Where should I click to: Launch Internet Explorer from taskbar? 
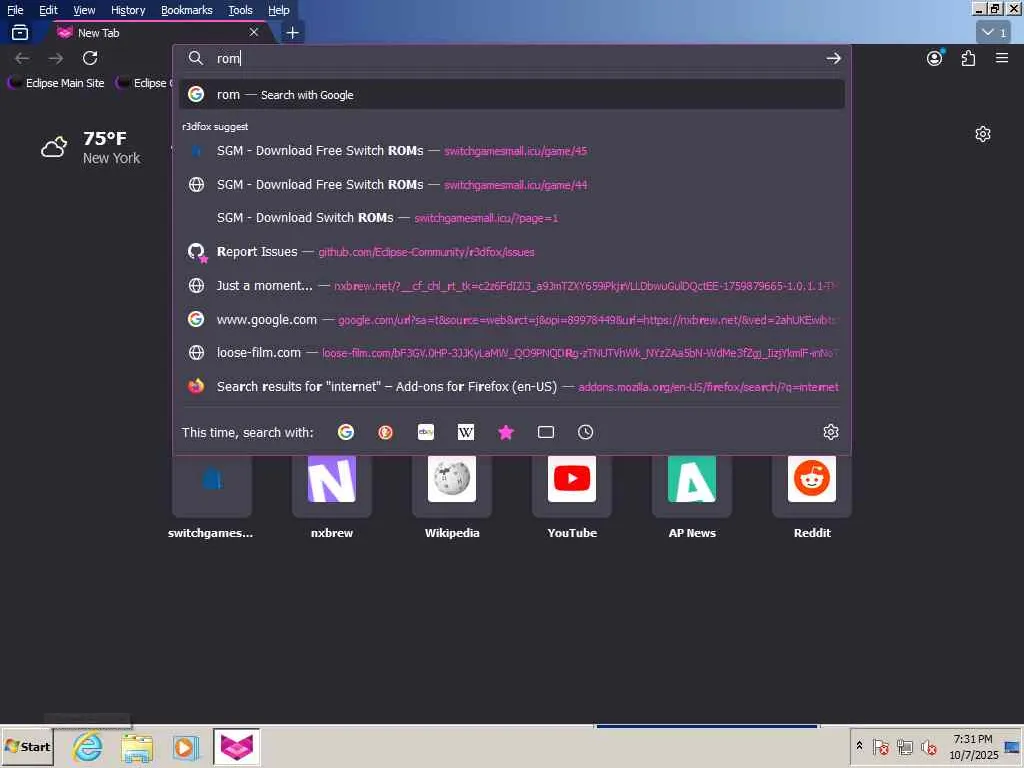[87, 747]
